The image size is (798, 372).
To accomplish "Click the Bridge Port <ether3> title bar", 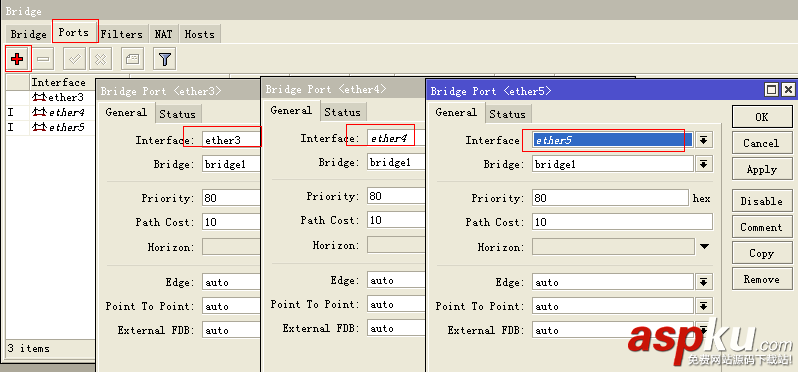I will [x=178, y=91].
